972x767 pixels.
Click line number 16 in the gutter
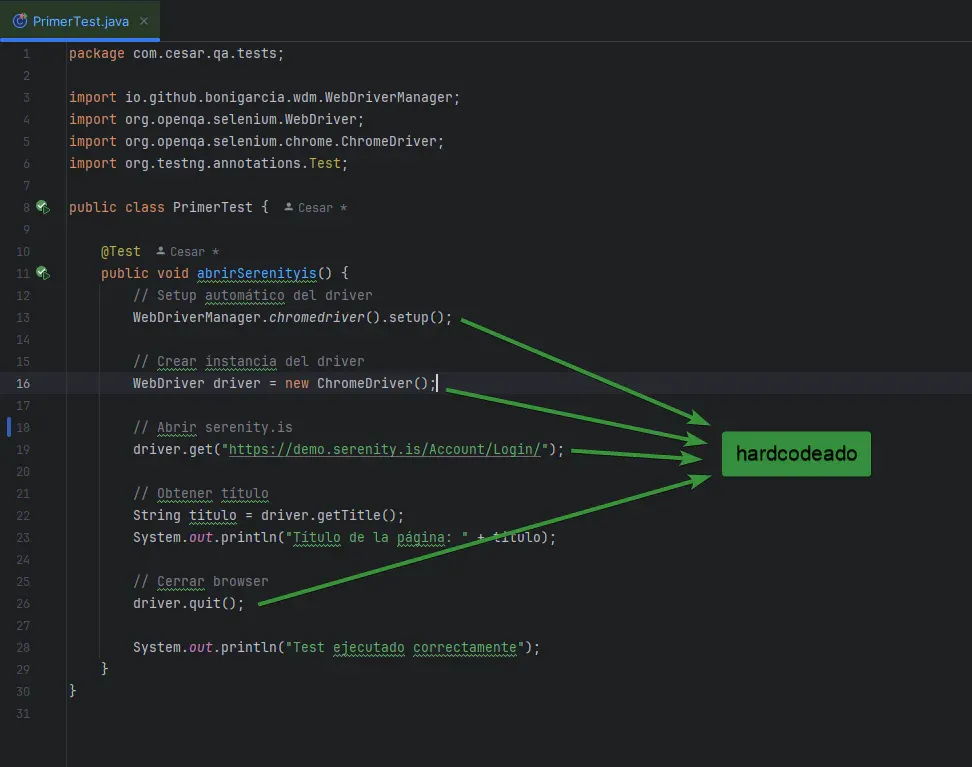coord(22,383)
